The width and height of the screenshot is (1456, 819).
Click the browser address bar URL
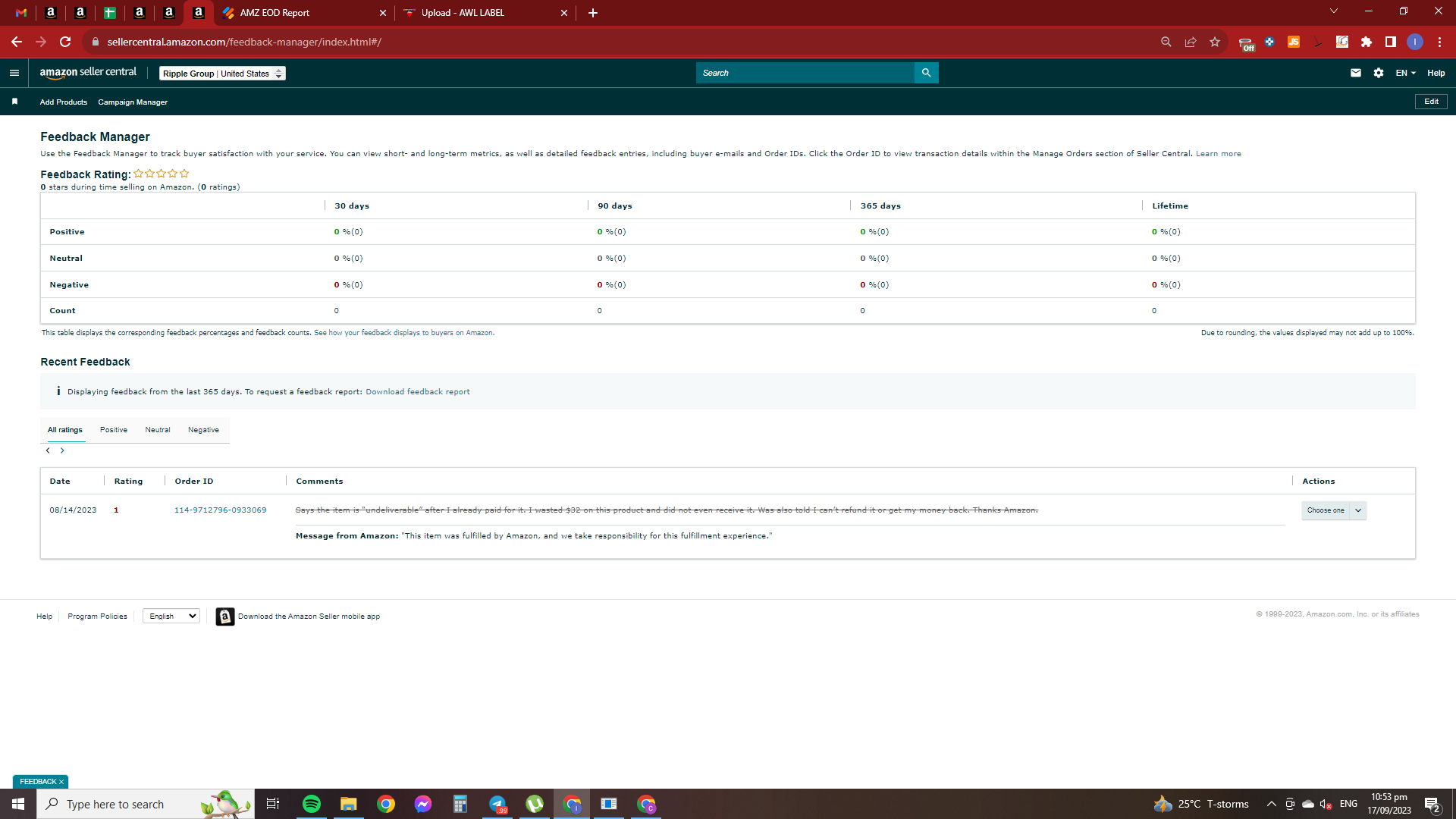pos(244,42)
